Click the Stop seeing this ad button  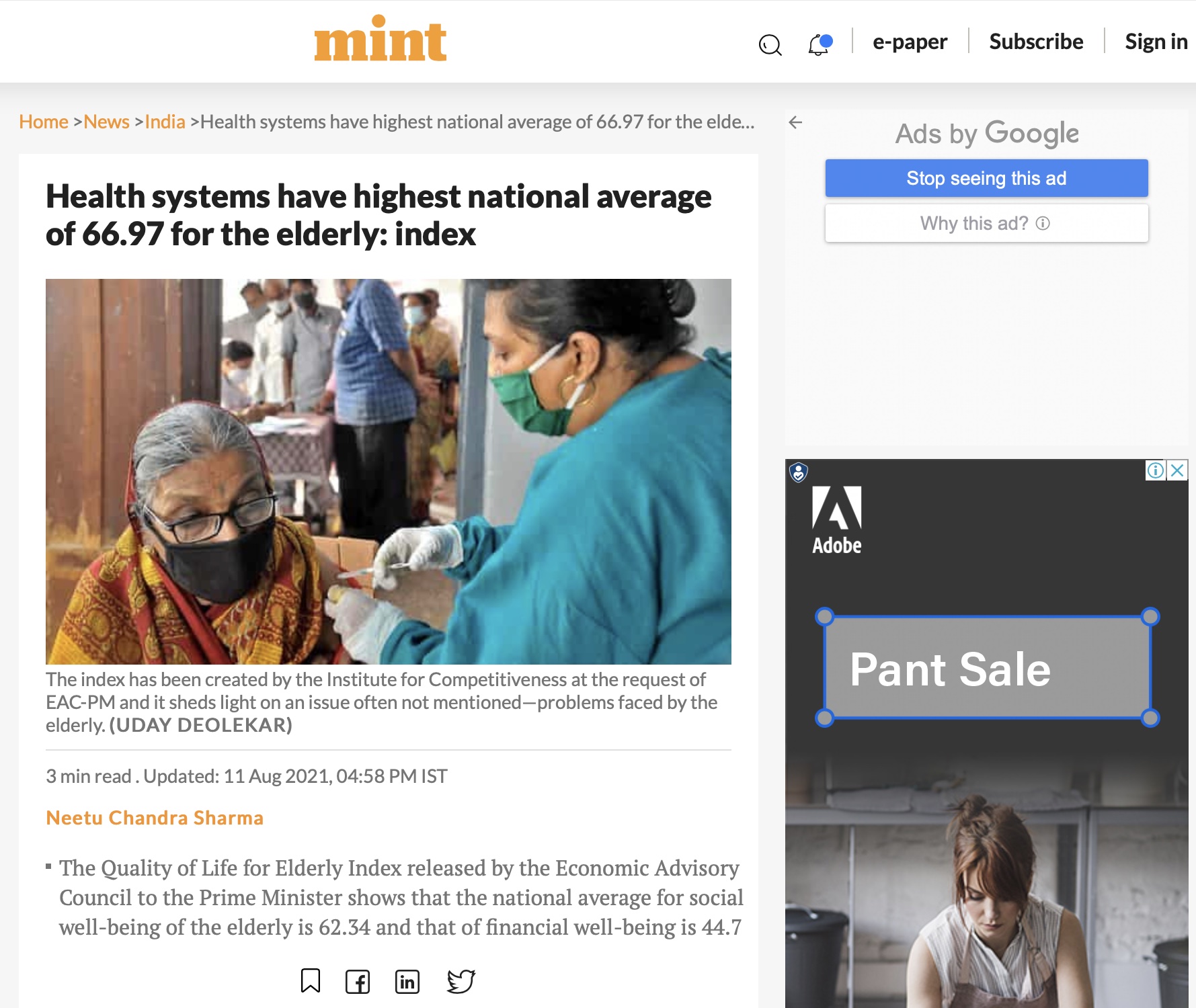click(986, 178)
